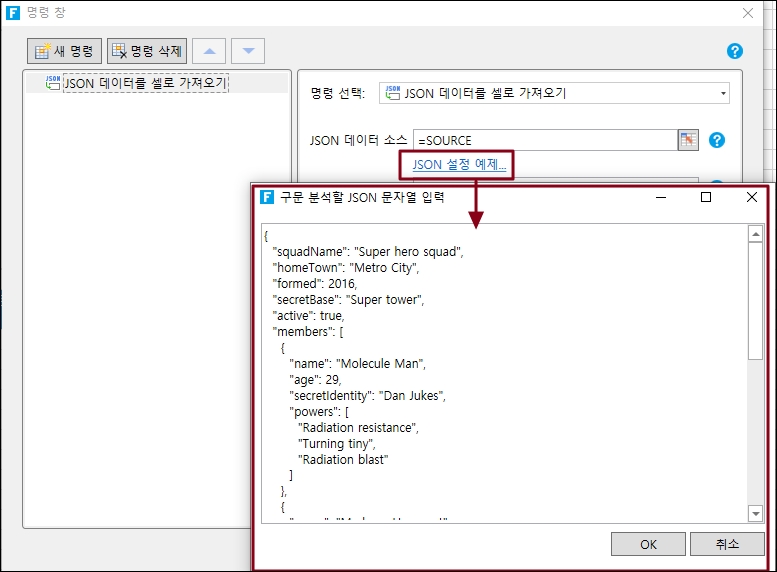Select the JSON 데이터를 셀로 가져오기 list item
777x572 pixels.
[x=146, y=84]
